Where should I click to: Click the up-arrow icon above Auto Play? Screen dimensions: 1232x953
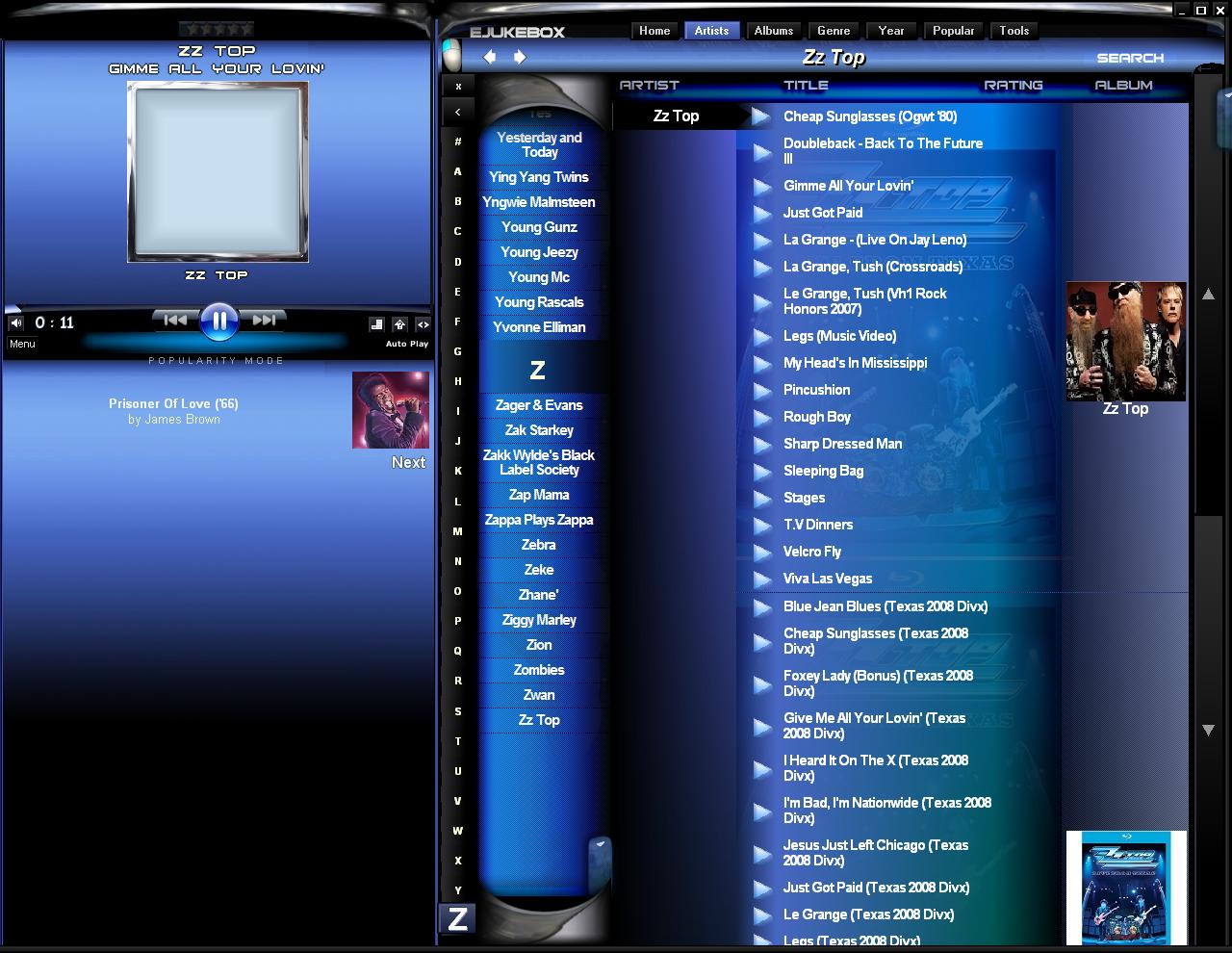(x=400, y=324)
